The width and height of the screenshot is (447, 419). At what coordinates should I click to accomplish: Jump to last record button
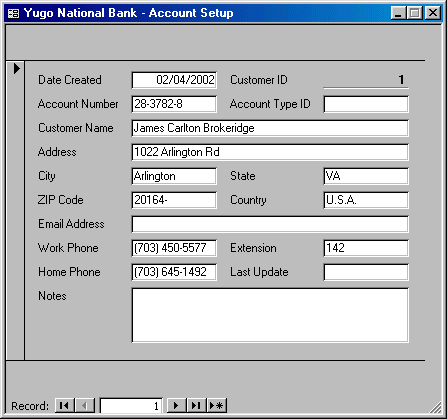(196, 405)
